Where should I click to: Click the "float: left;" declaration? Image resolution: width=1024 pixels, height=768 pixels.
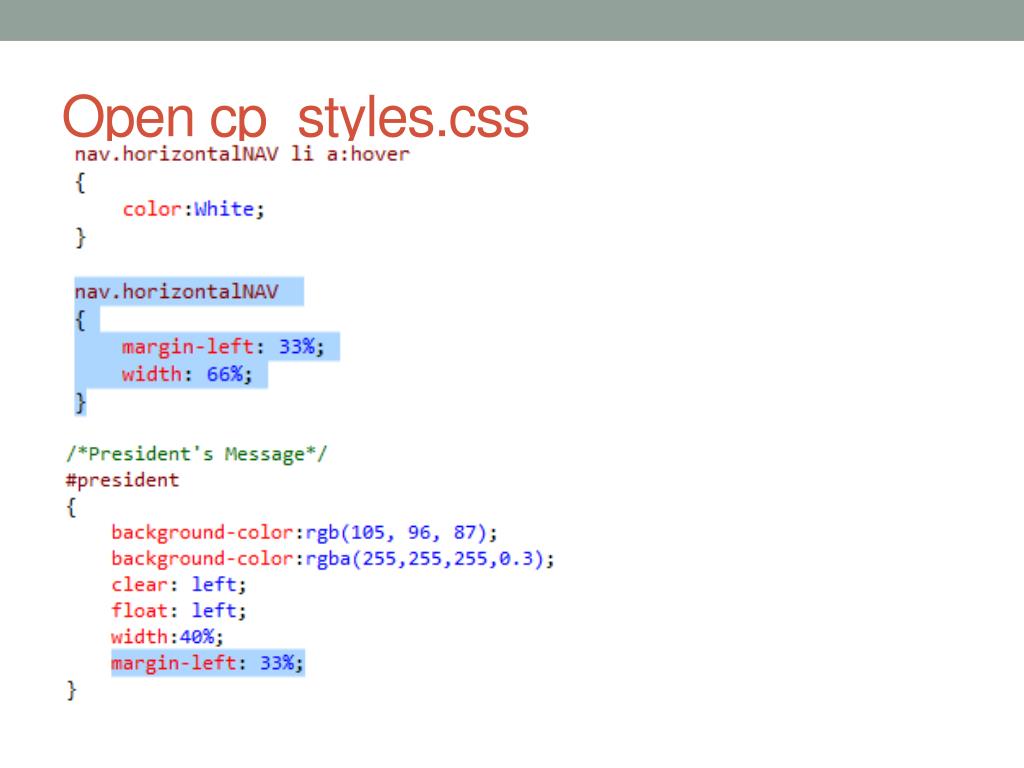(178, 611)
